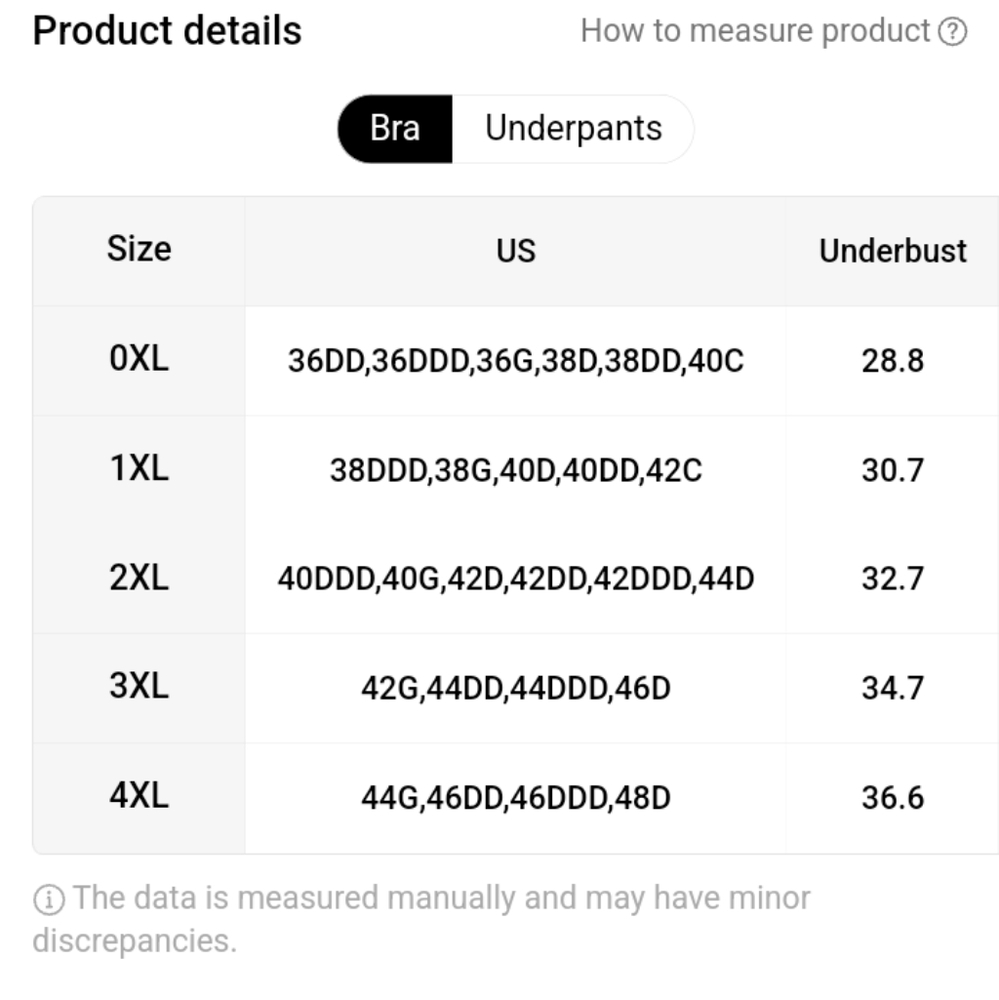The image size is (999, 1000).
Task: Click the question mark help icon
Action: pyautogui.click(x=952, y=31)
